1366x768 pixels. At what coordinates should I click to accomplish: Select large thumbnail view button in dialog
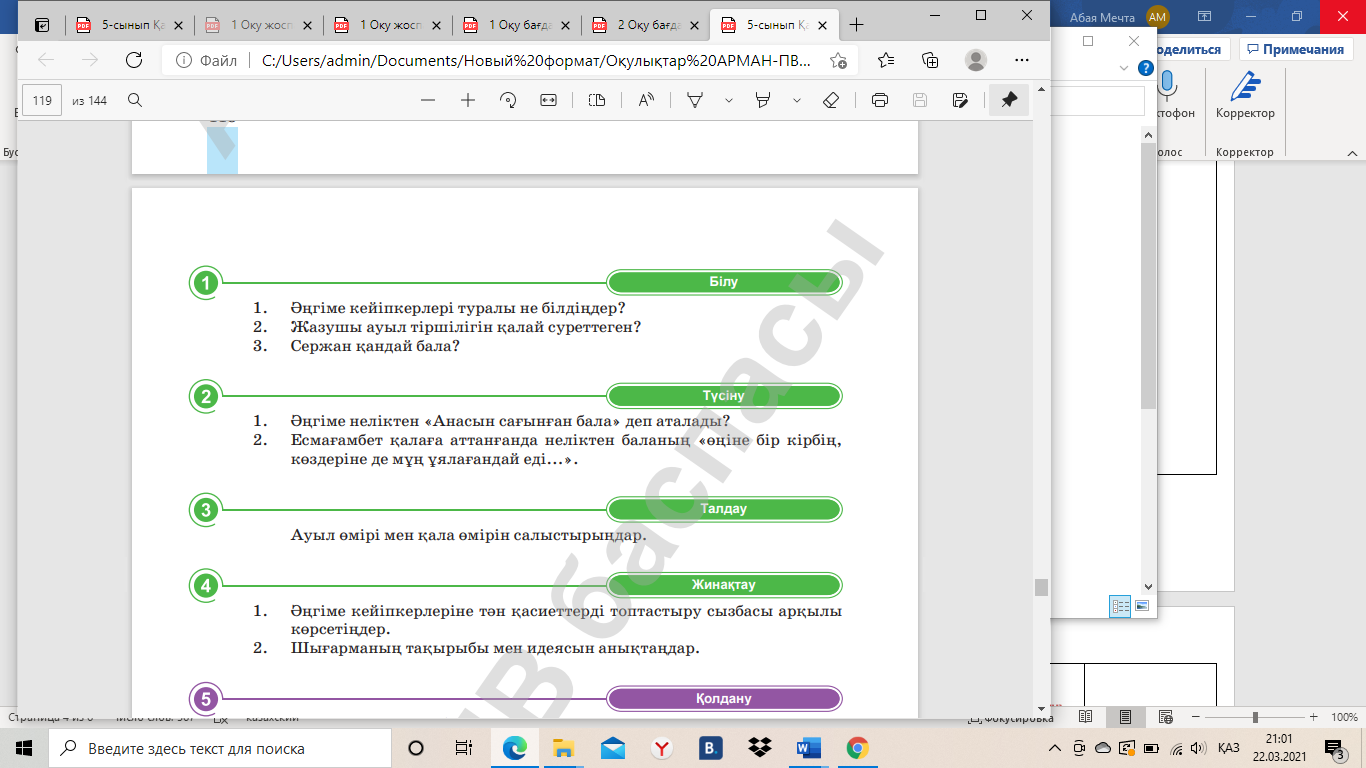pos(1142,606)
